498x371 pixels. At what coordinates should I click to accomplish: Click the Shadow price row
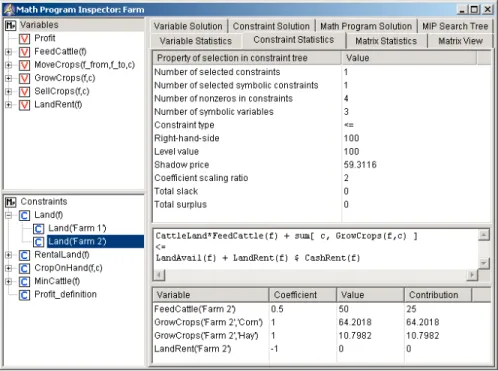(x=321, y=165)
